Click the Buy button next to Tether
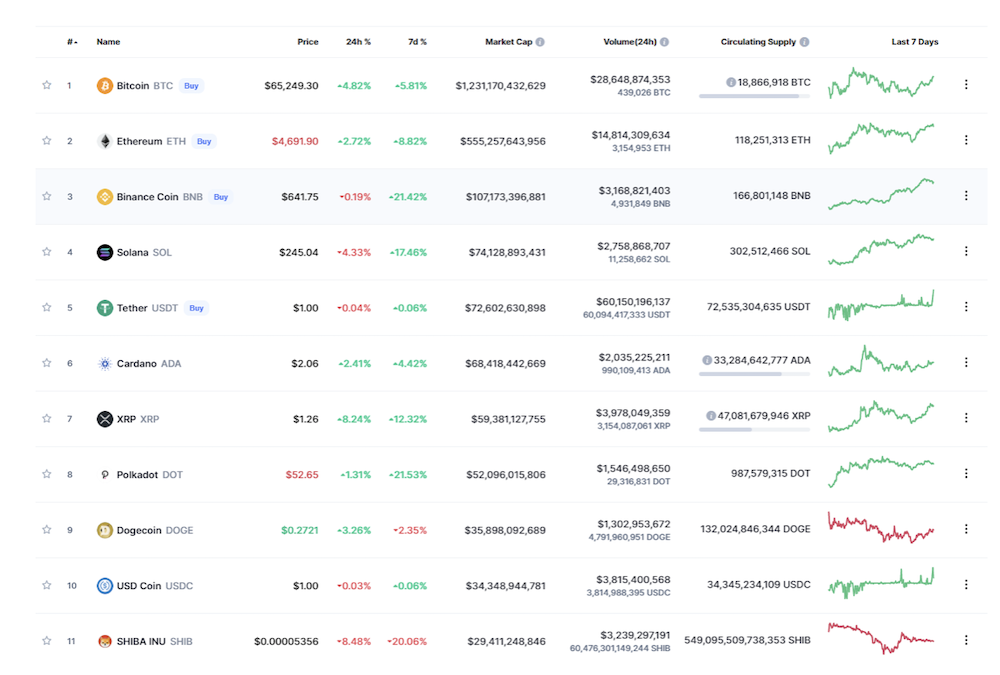 196,308
